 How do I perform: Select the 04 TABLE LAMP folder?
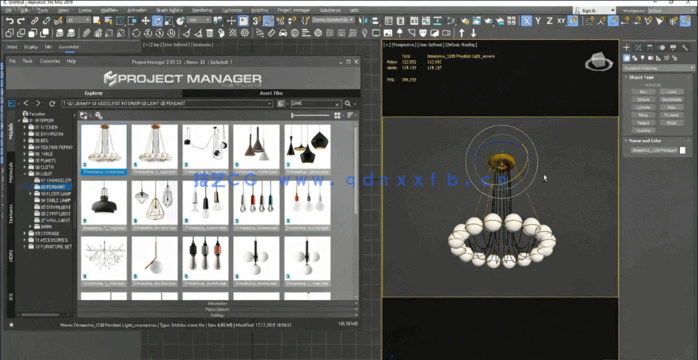[x=52, y=200]
